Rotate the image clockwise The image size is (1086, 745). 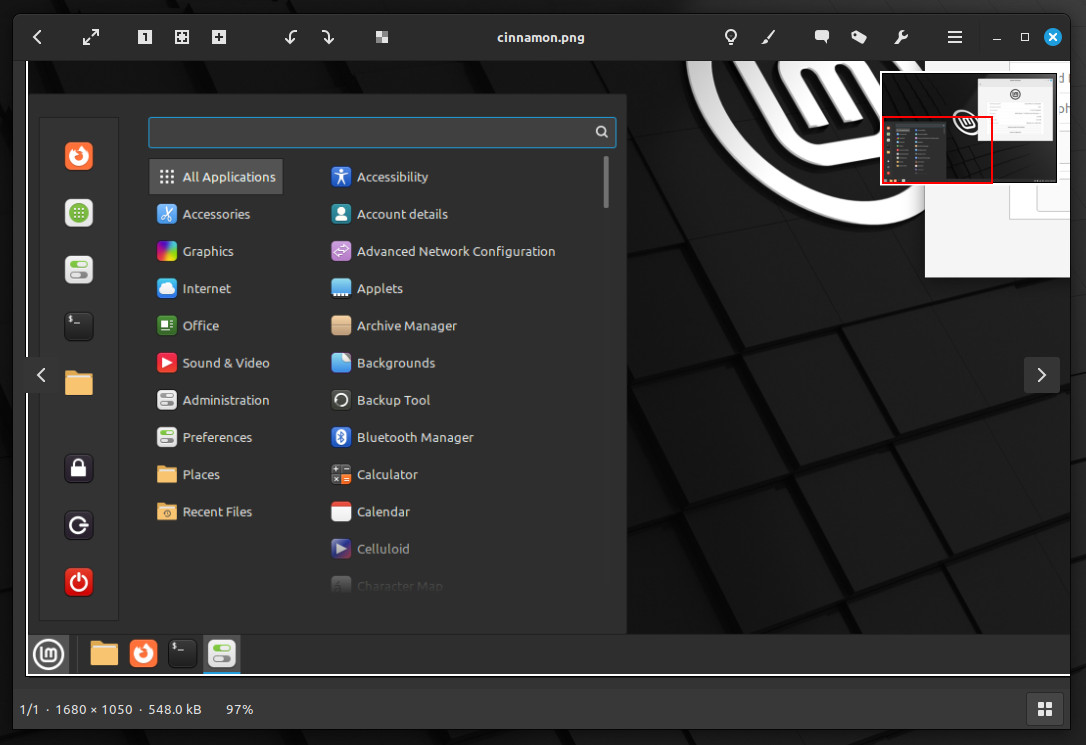pyautogui.click(x=328, y=37)
